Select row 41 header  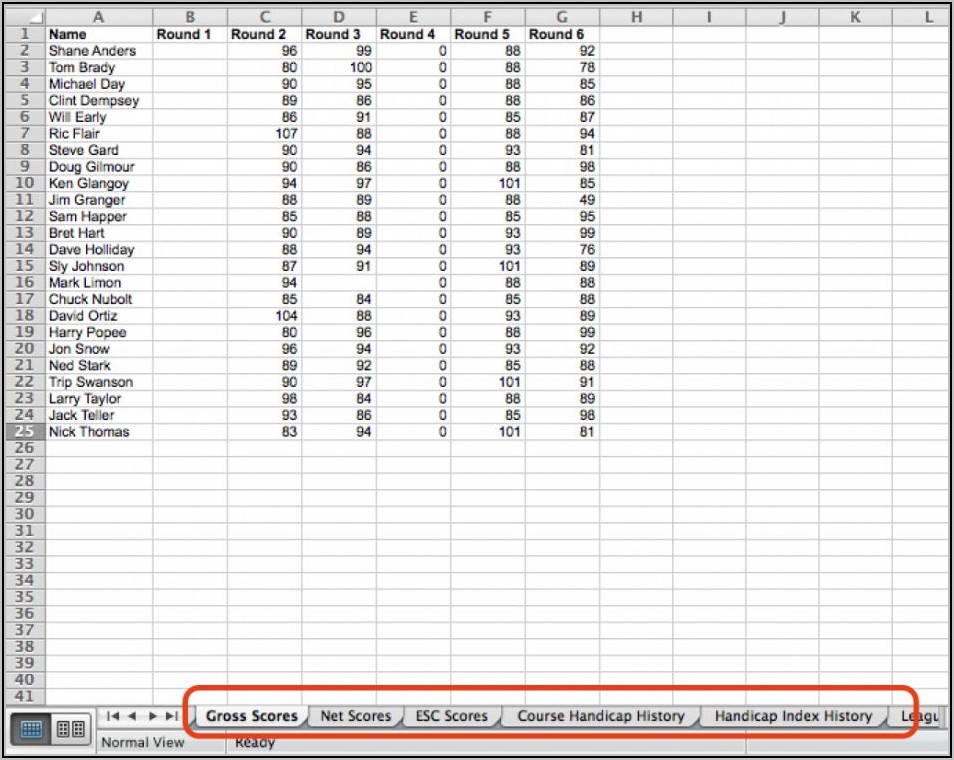pyautogui.click(x=25, y=696)
